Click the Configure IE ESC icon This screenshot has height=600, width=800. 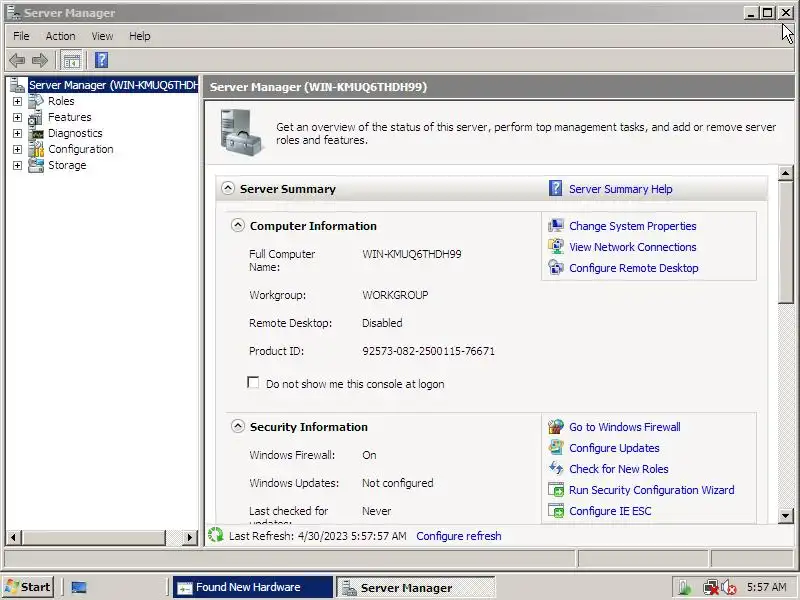(x=556, y=511)
